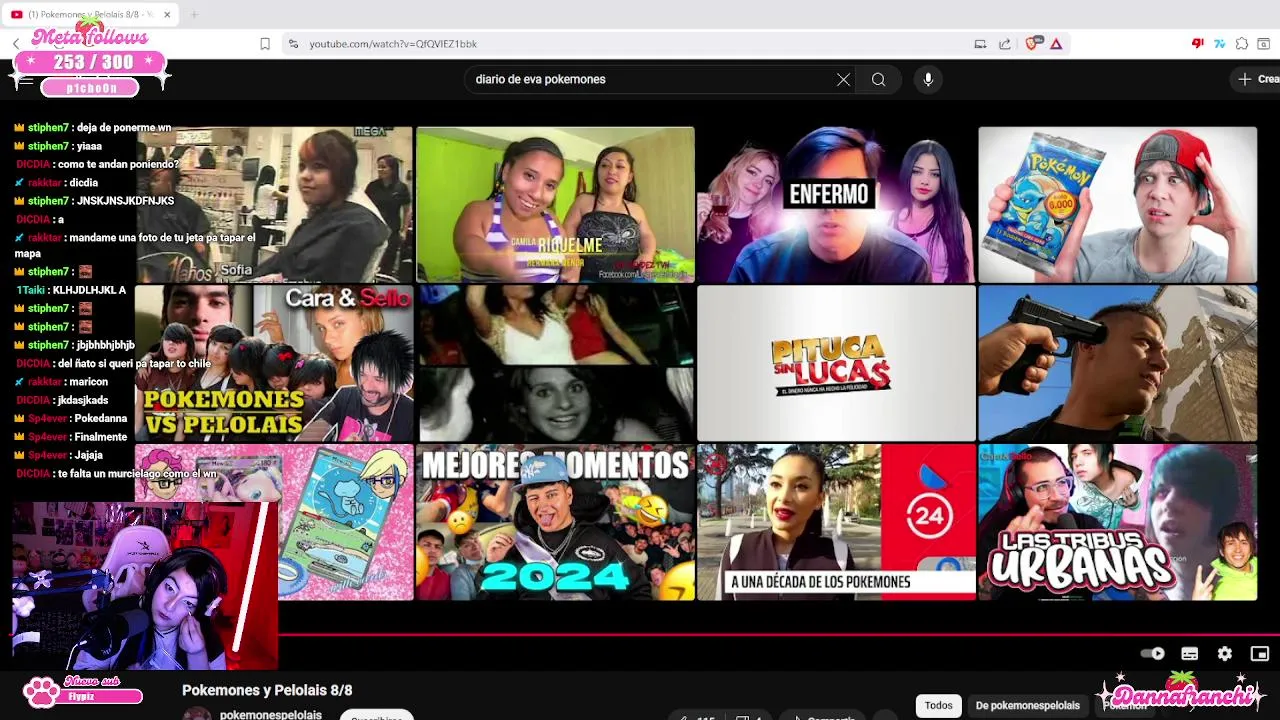Open the 'Camila Riquelme' suggested video thumbnail

(x=555, y=205)
